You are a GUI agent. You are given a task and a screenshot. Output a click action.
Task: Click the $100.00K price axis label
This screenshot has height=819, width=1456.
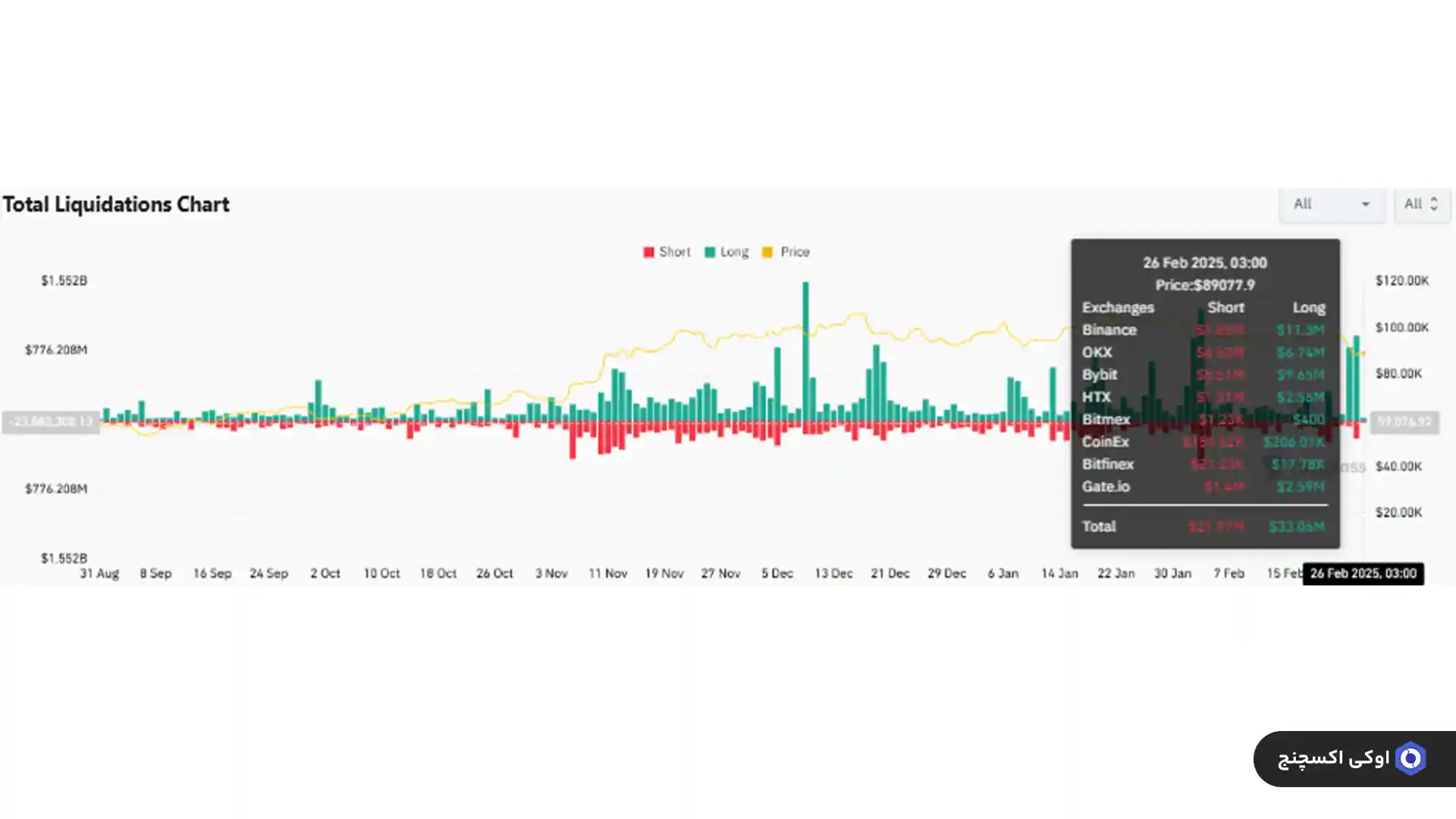click(x=1402, y=328)
